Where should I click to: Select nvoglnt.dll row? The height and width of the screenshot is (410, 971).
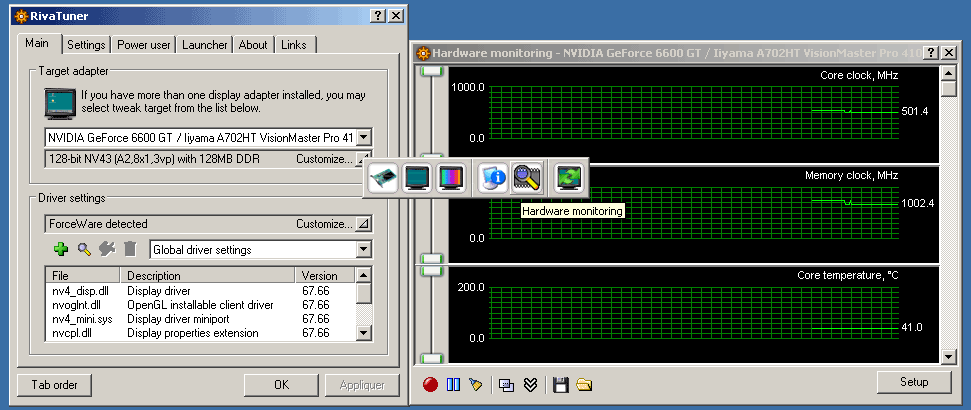click(x=201, y=305)
